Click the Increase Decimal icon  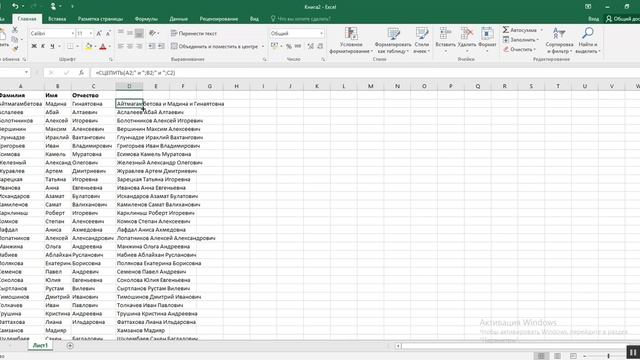[311, 47]
